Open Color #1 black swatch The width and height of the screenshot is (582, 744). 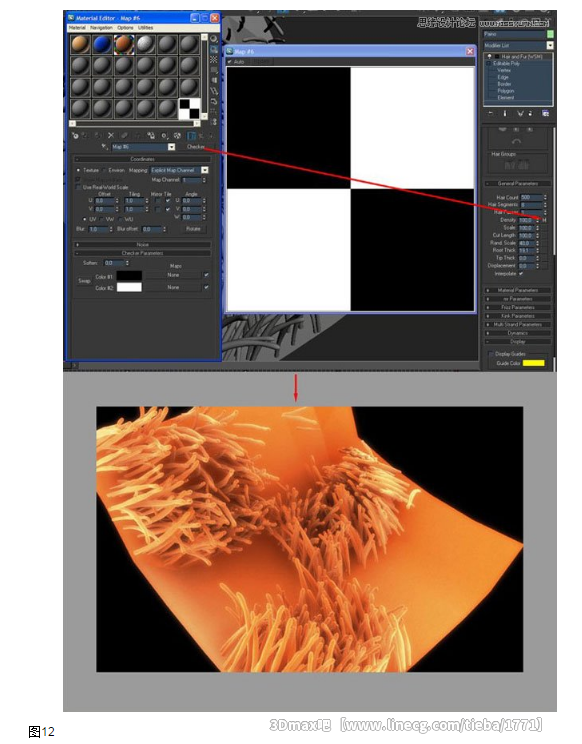tap(129, 275)
